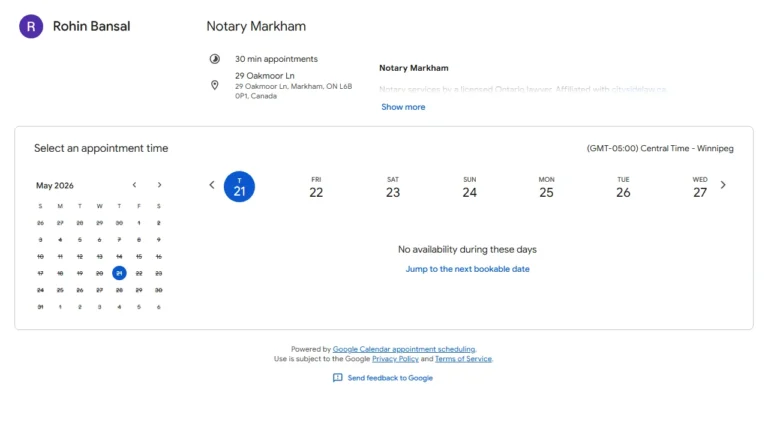
Task: Click the Rohin Bansal name
Action: [x=92, y=26]
